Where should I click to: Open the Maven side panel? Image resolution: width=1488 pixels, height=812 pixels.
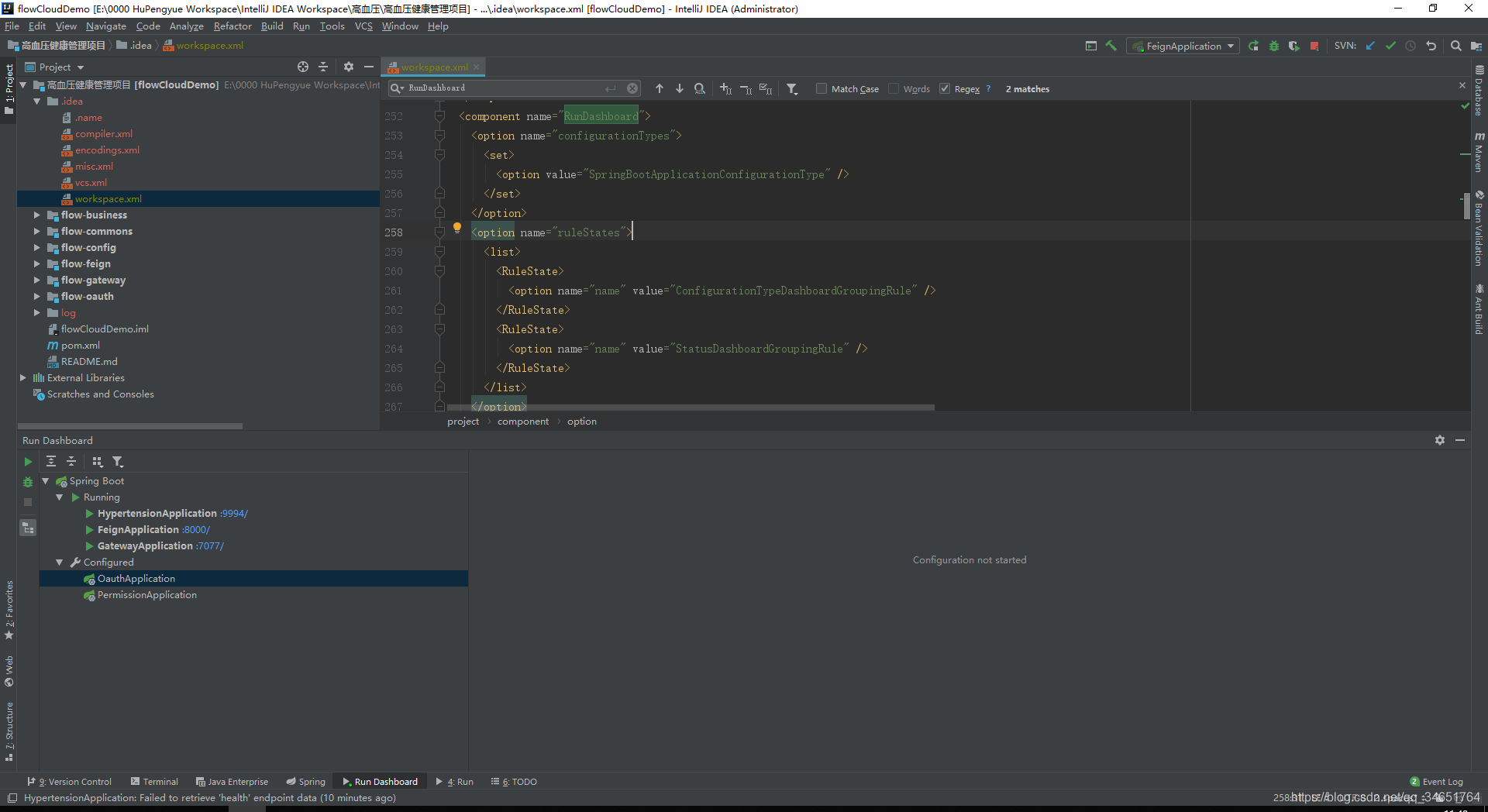[x=1479, y=152]
